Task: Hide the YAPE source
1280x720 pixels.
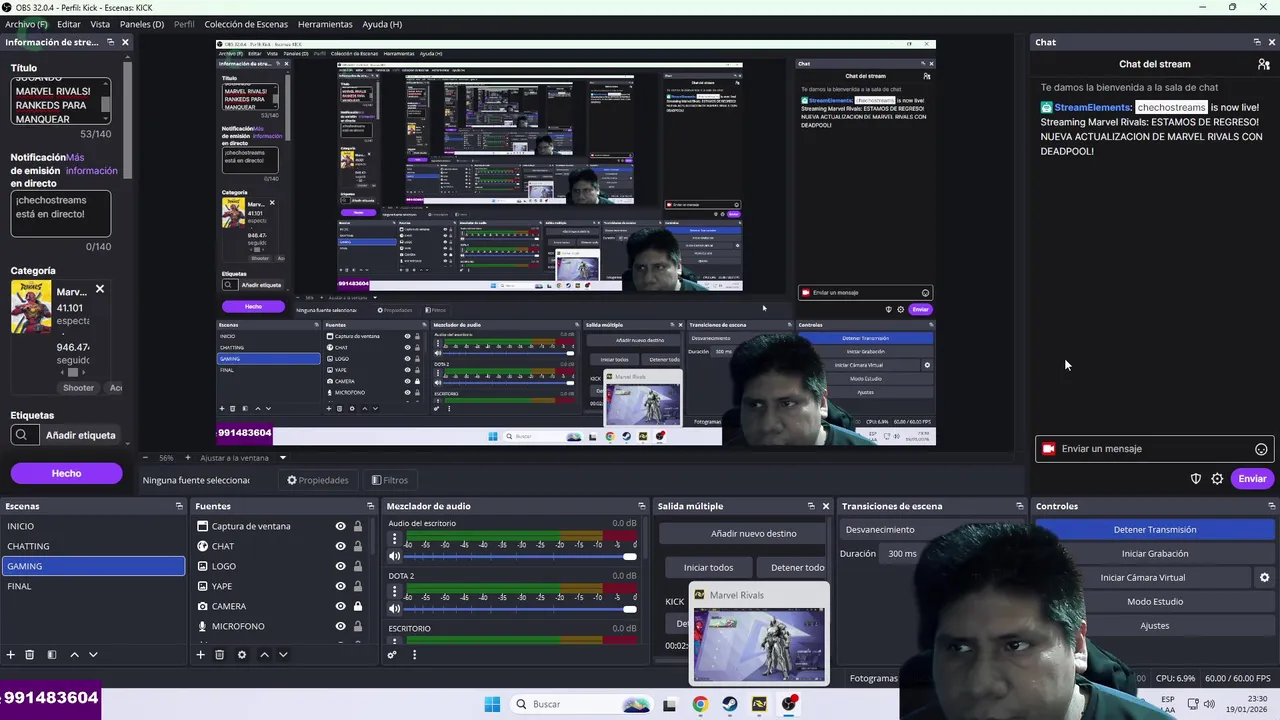Action: [340, 586]
